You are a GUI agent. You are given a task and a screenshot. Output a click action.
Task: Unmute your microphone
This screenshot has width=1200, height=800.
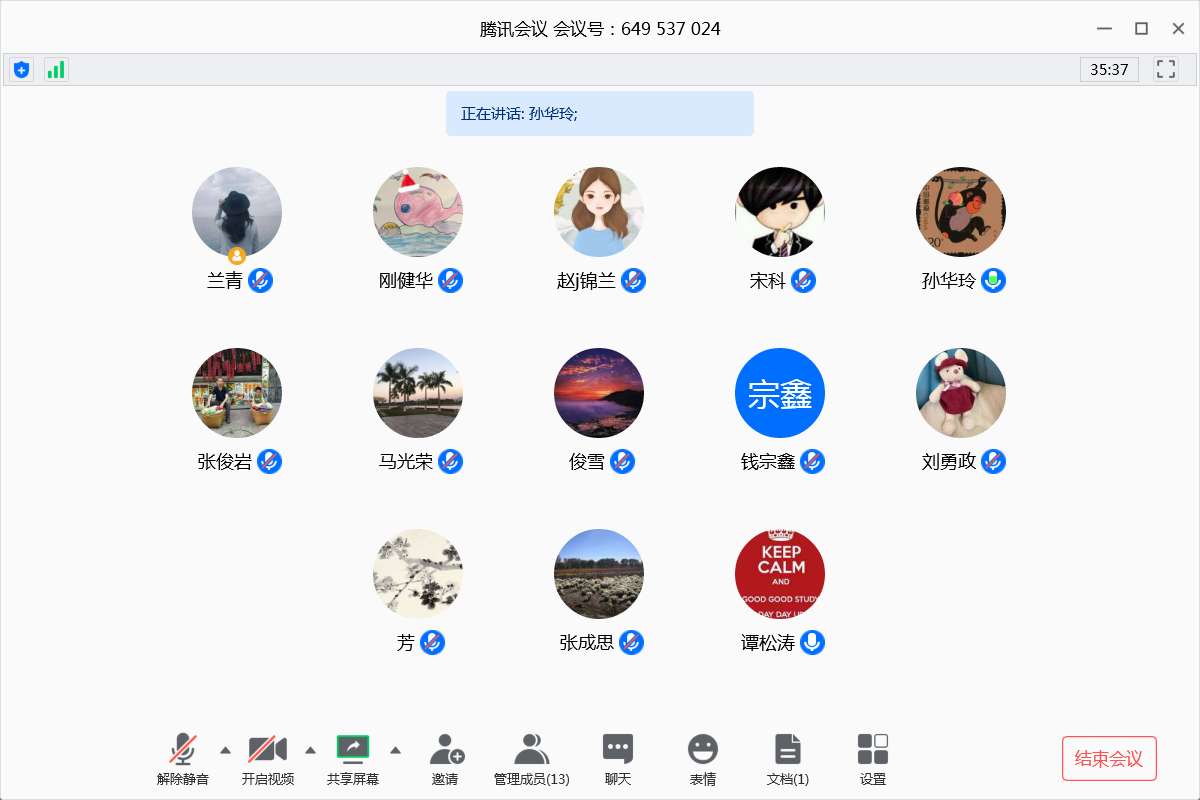[x=182, y=750]
